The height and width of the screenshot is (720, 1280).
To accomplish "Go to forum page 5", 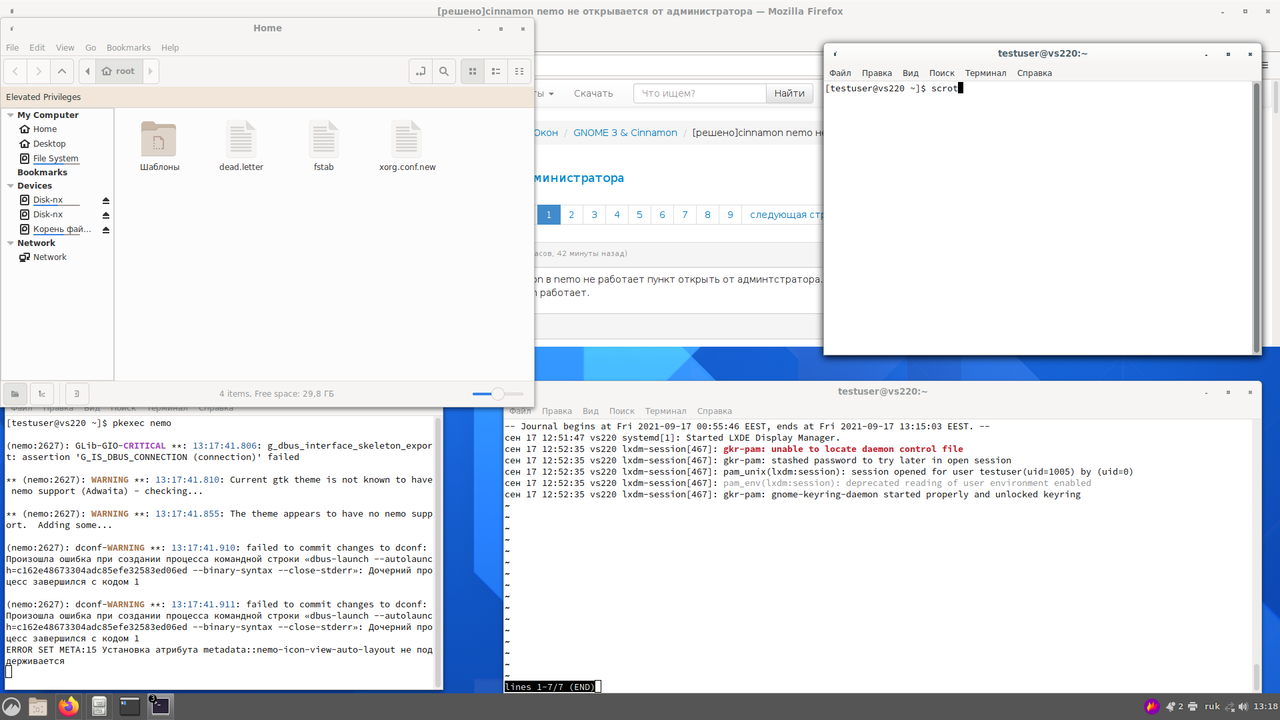I will click(x=639, y=215).
